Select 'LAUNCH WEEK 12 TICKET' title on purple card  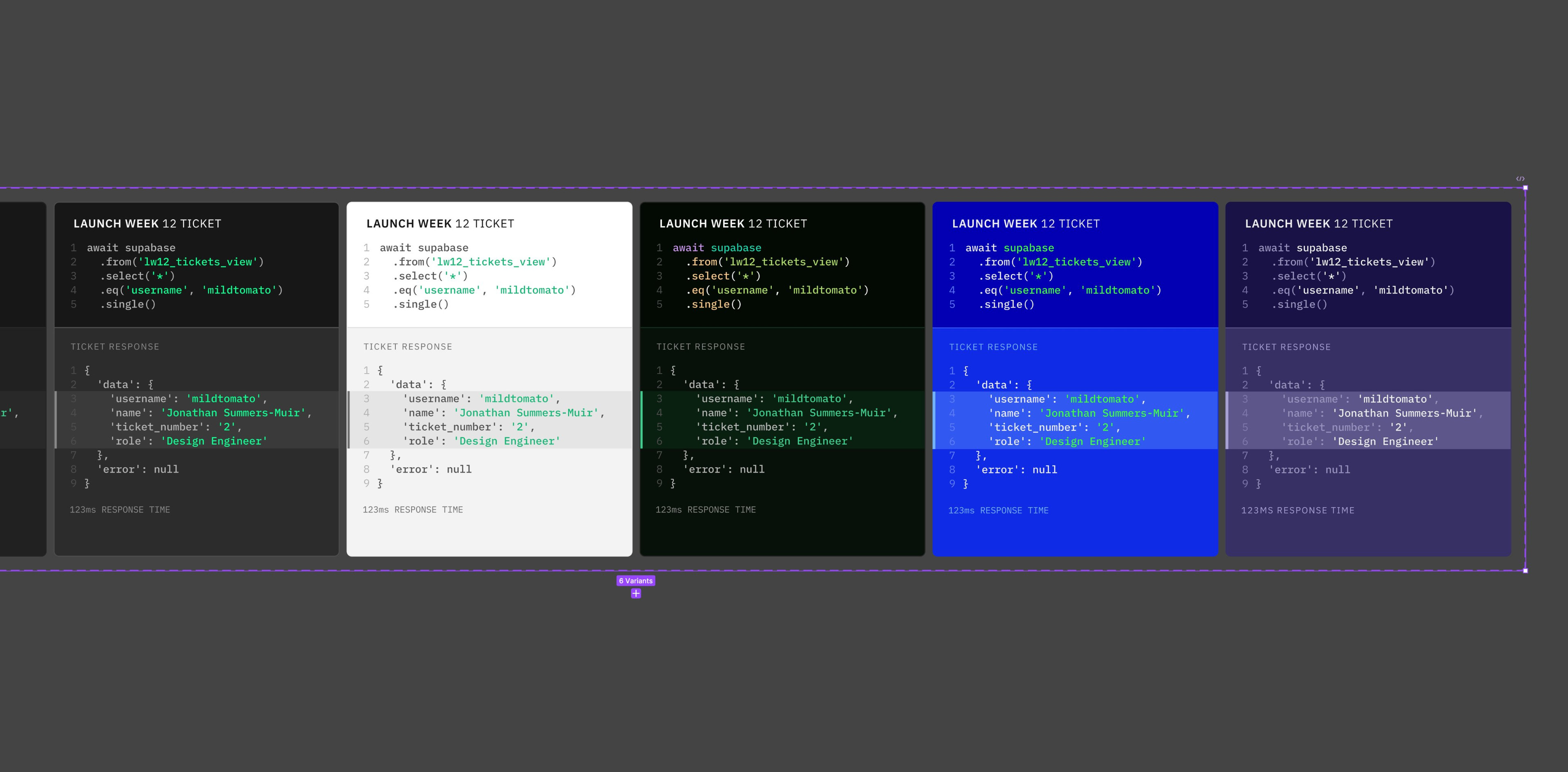[1319, 223]
